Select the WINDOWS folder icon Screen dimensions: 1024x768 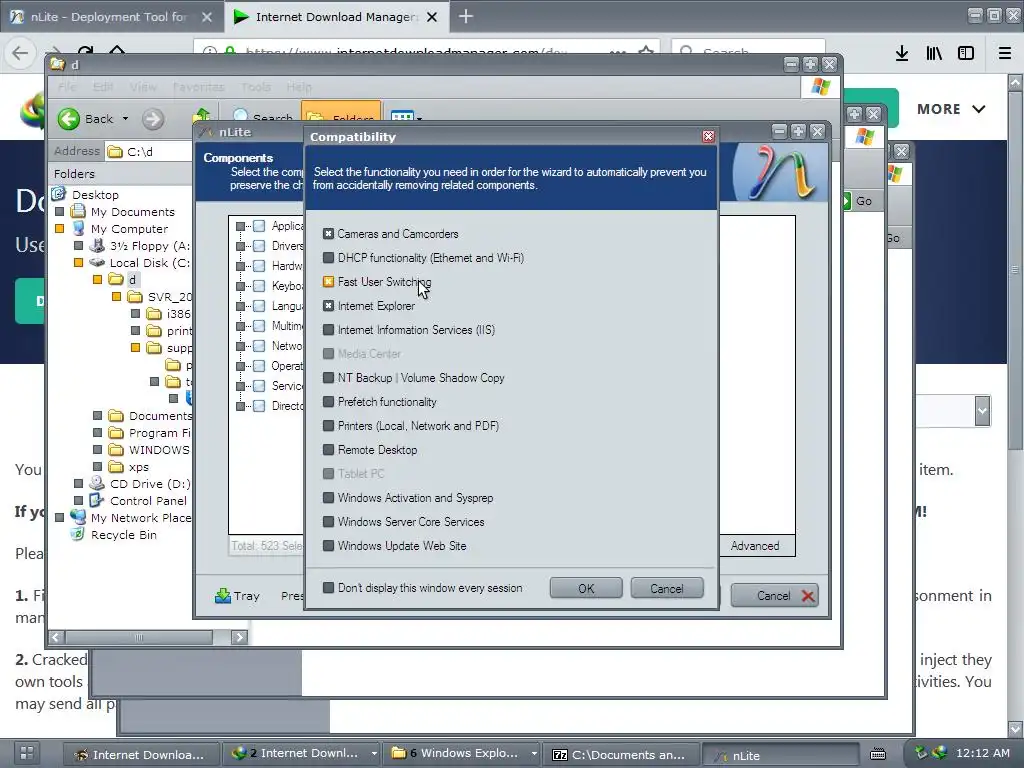coord(116,449)
